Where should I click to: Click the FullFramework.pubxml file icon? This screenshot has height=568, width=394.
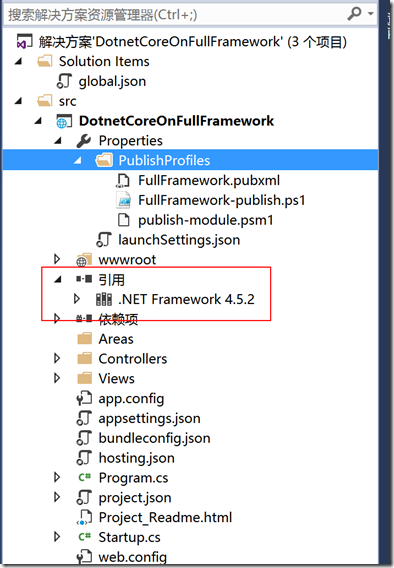pyautogui.click(x=123, y=180)
